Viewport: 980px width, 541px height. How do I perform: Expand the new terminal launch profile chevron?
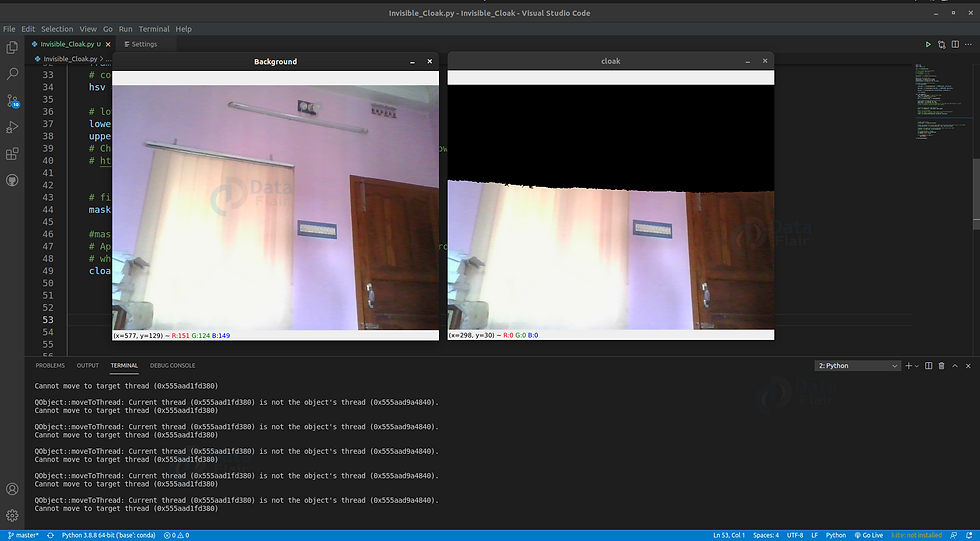[916, 365]
